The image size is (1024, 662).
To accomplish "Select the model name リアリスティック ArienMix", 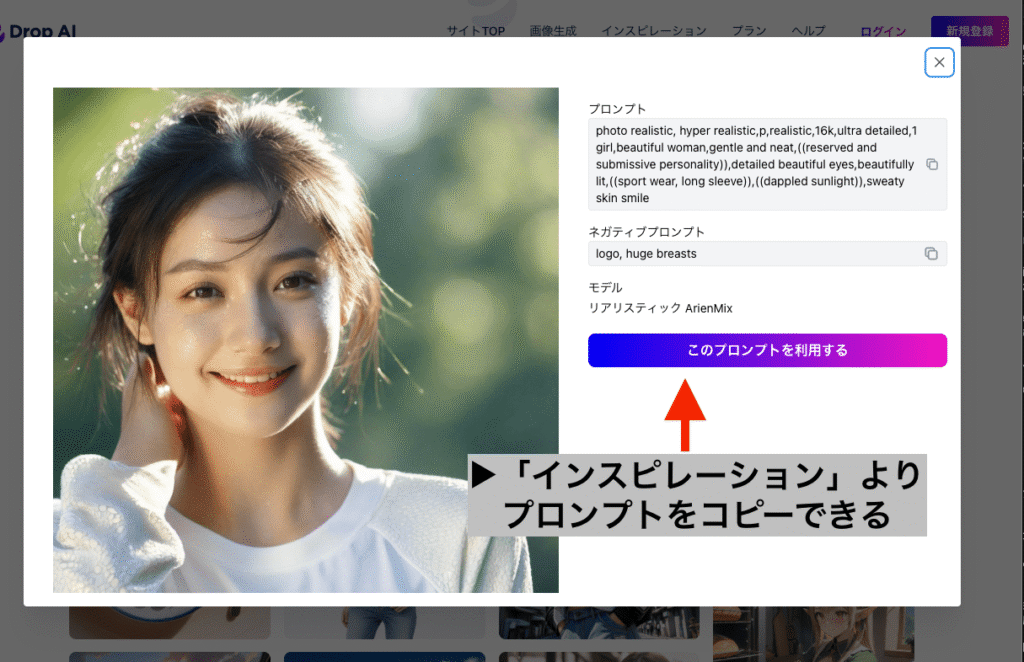I will pyautogui.click(x=660, y=308).
